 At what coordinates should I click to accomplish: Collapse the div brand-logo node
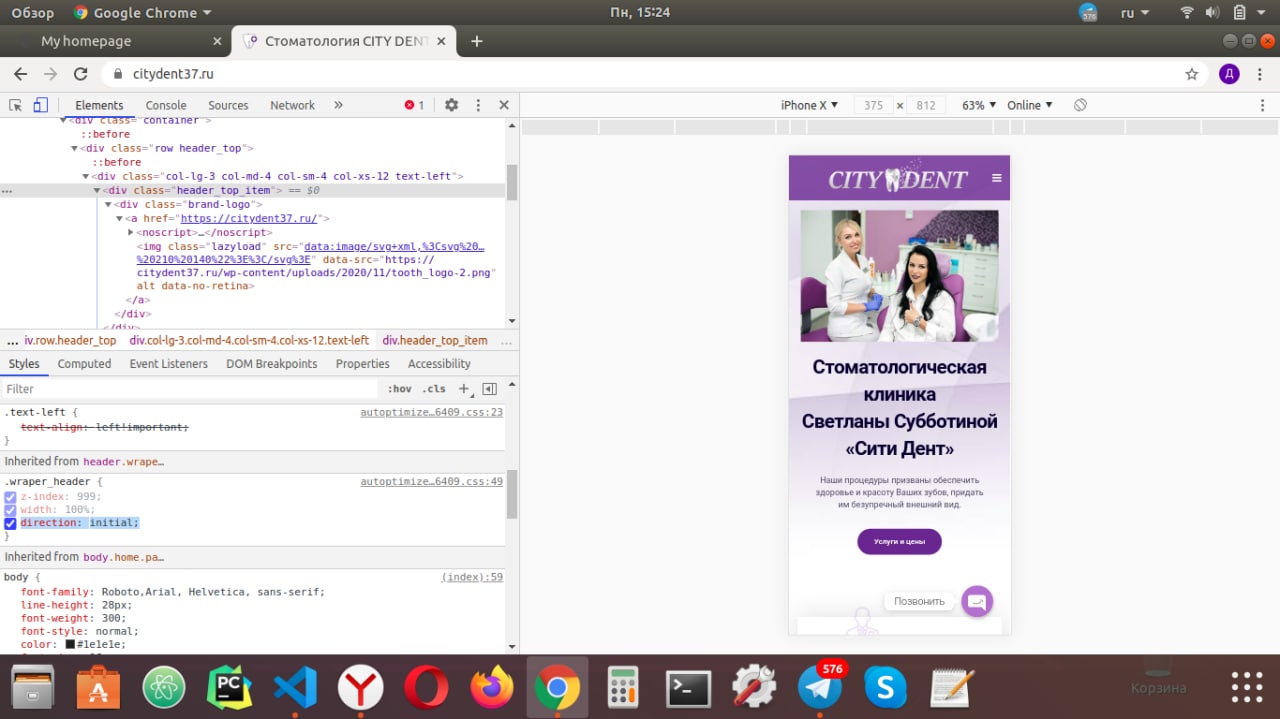pyautogui.click(x=108, y=204)
